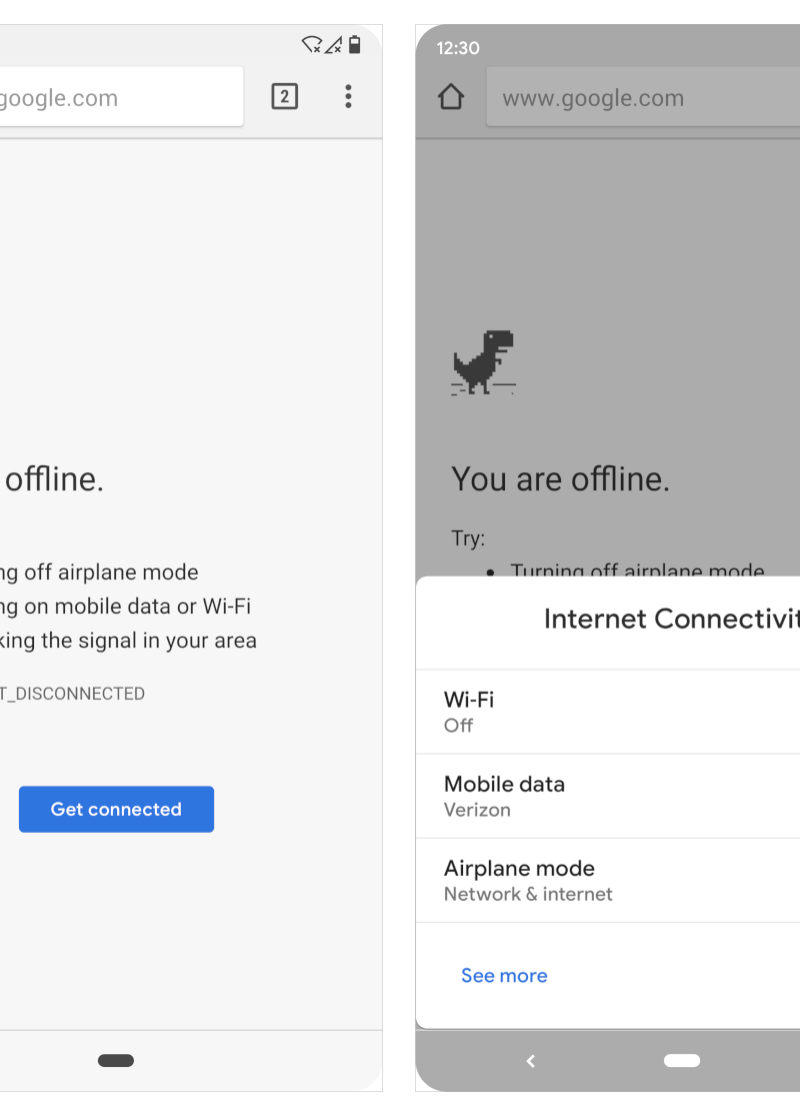The image size is (800, 1108).
Task: Open the tab switcher showing 2 tabs
Action: pos(285,96)
